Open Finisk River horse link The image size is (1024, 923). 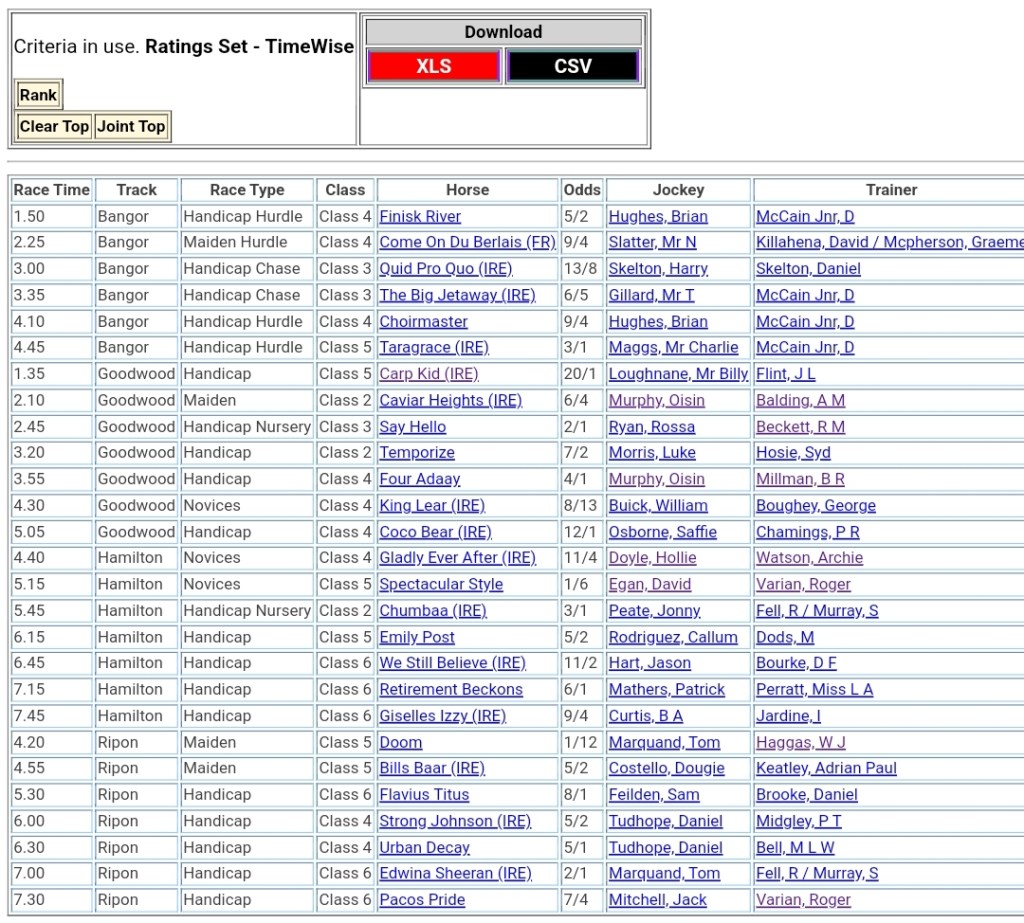pos(420,216)
